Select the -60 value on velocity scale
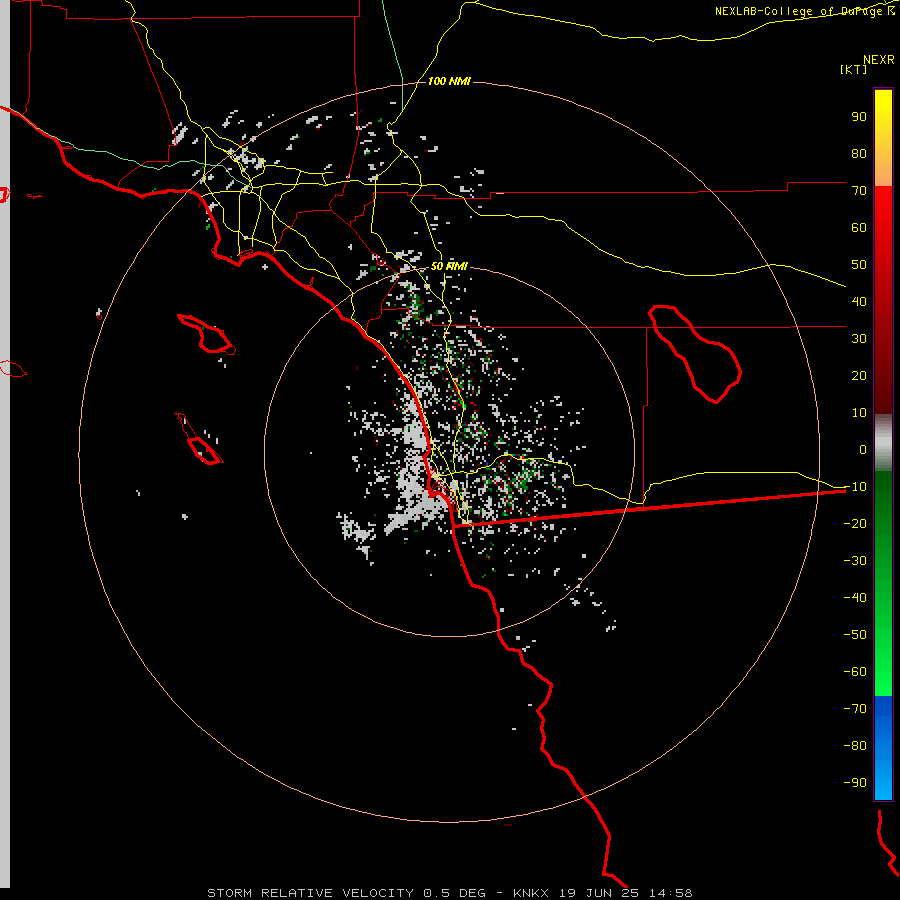The image size is (900, 900). point(855,672)
